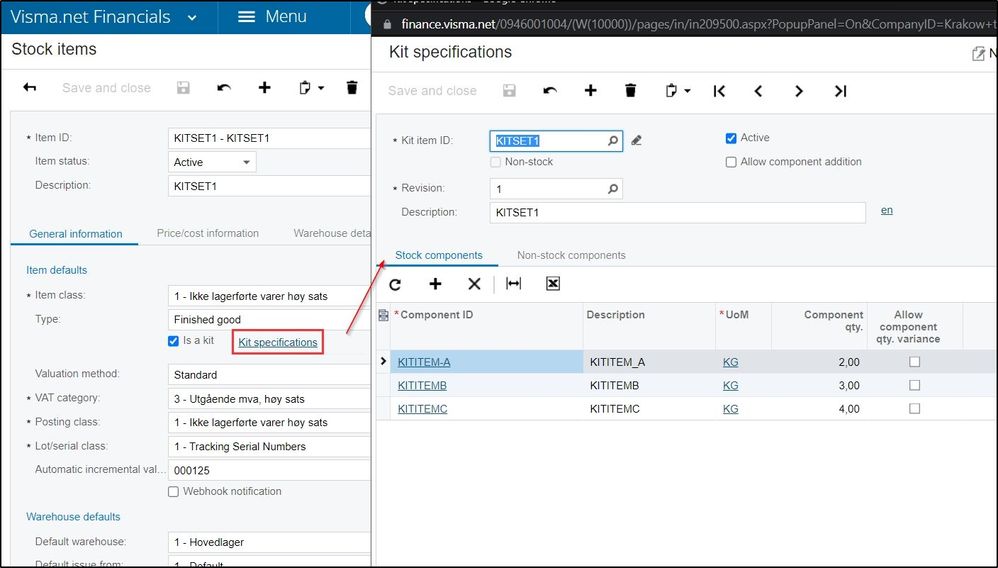Add new record in Kit specifications toolbar
This screenshot has height=568, width=998.
point(590,91)
